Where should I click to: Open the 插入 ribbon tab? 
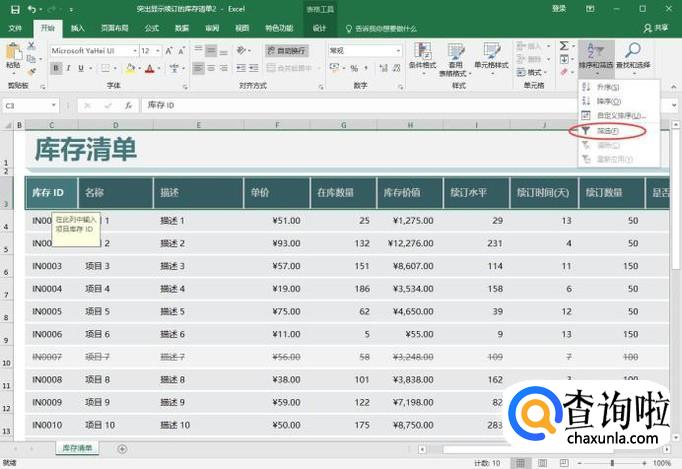[78, 29]
